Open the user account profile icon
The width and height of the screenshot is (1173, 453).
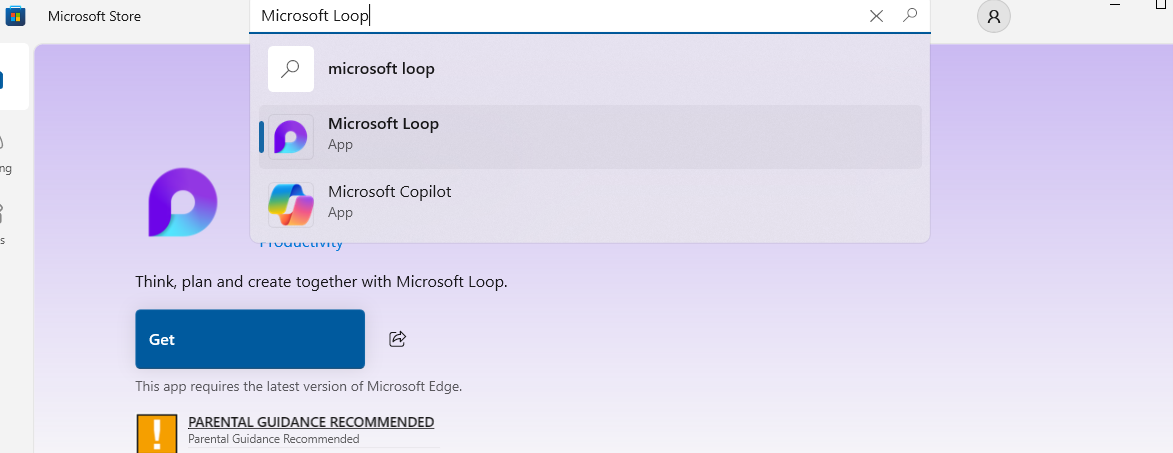[993, 16]
